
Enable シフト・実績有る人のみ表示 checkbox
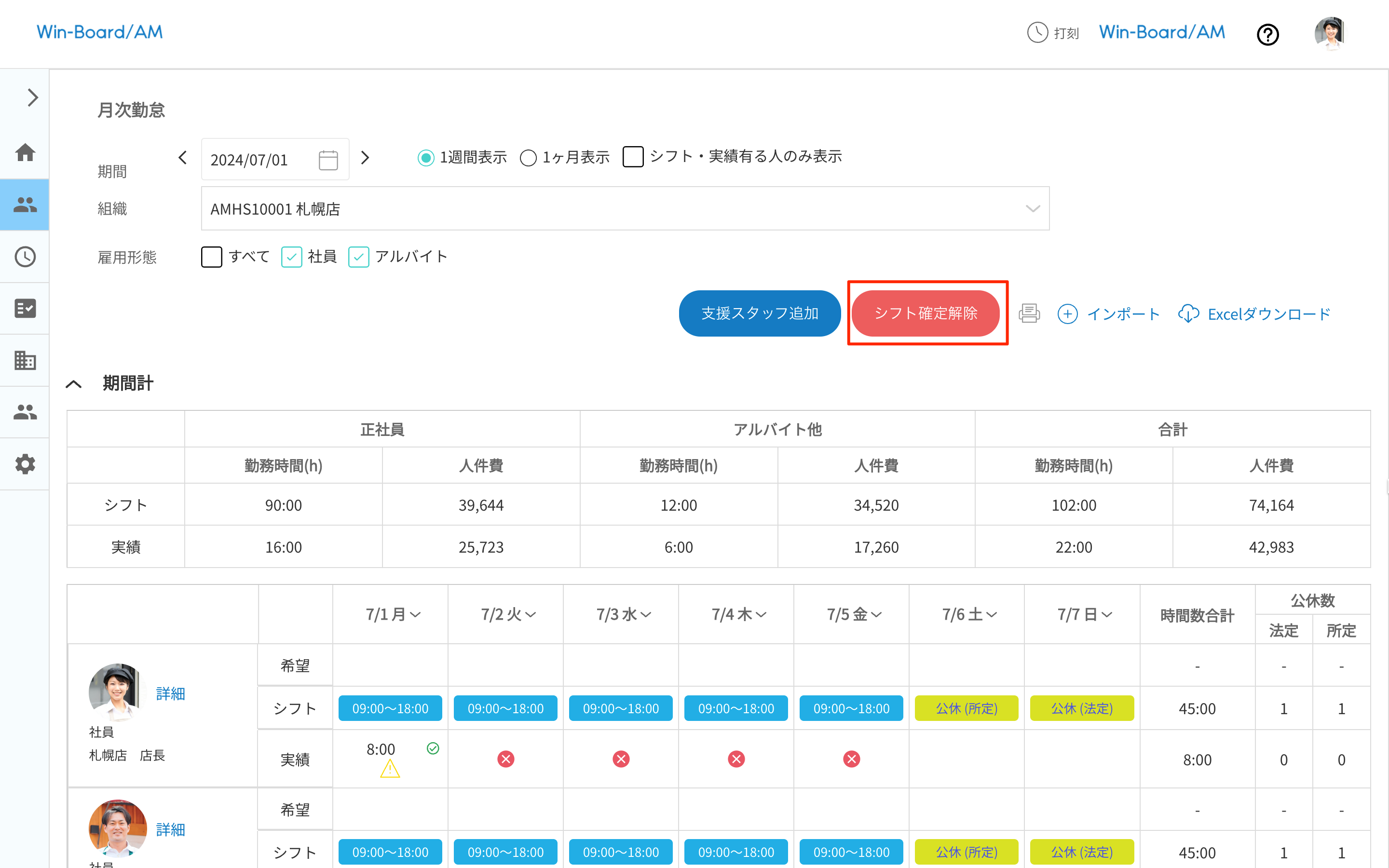[632, 157]
